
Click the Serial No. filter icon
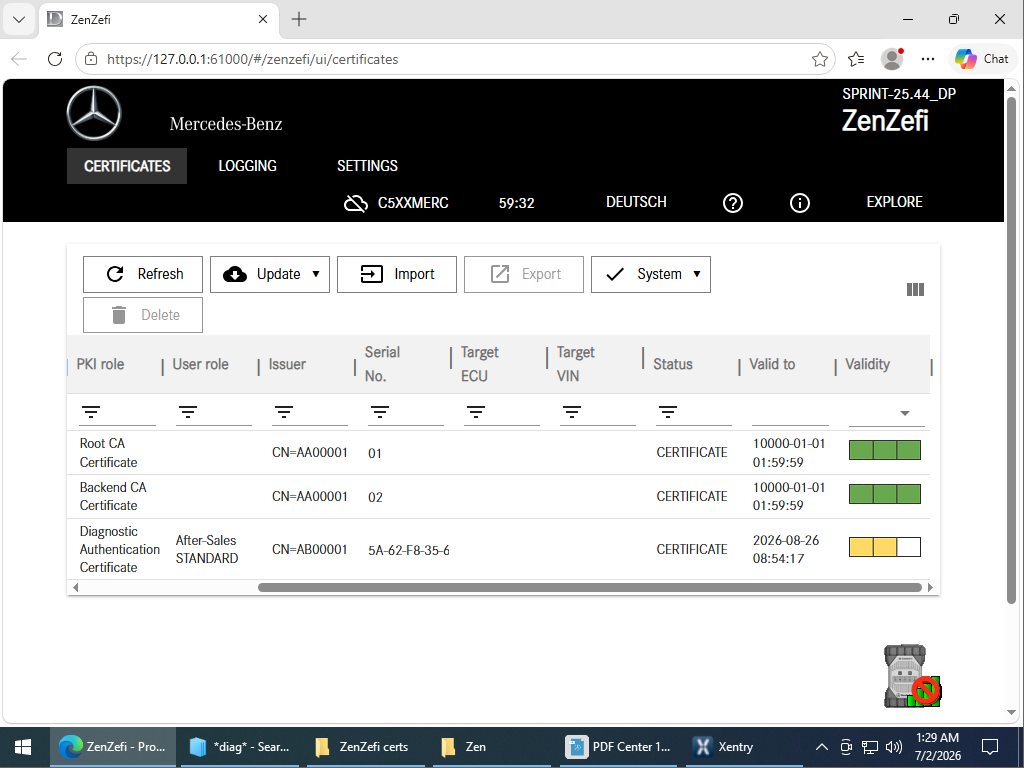tap(379, 412)
